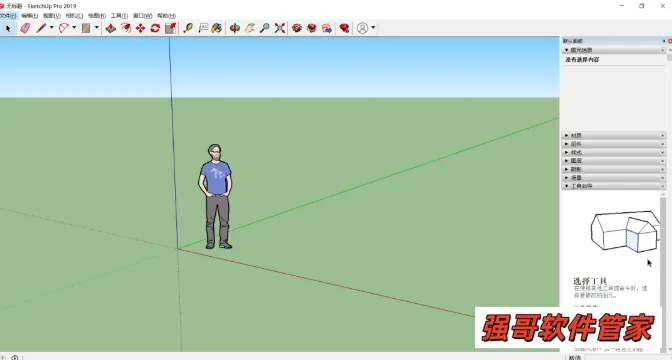672x360 pixels.
Task: Open shape tool dropdown arrow
Action: (x=97, y=28)
